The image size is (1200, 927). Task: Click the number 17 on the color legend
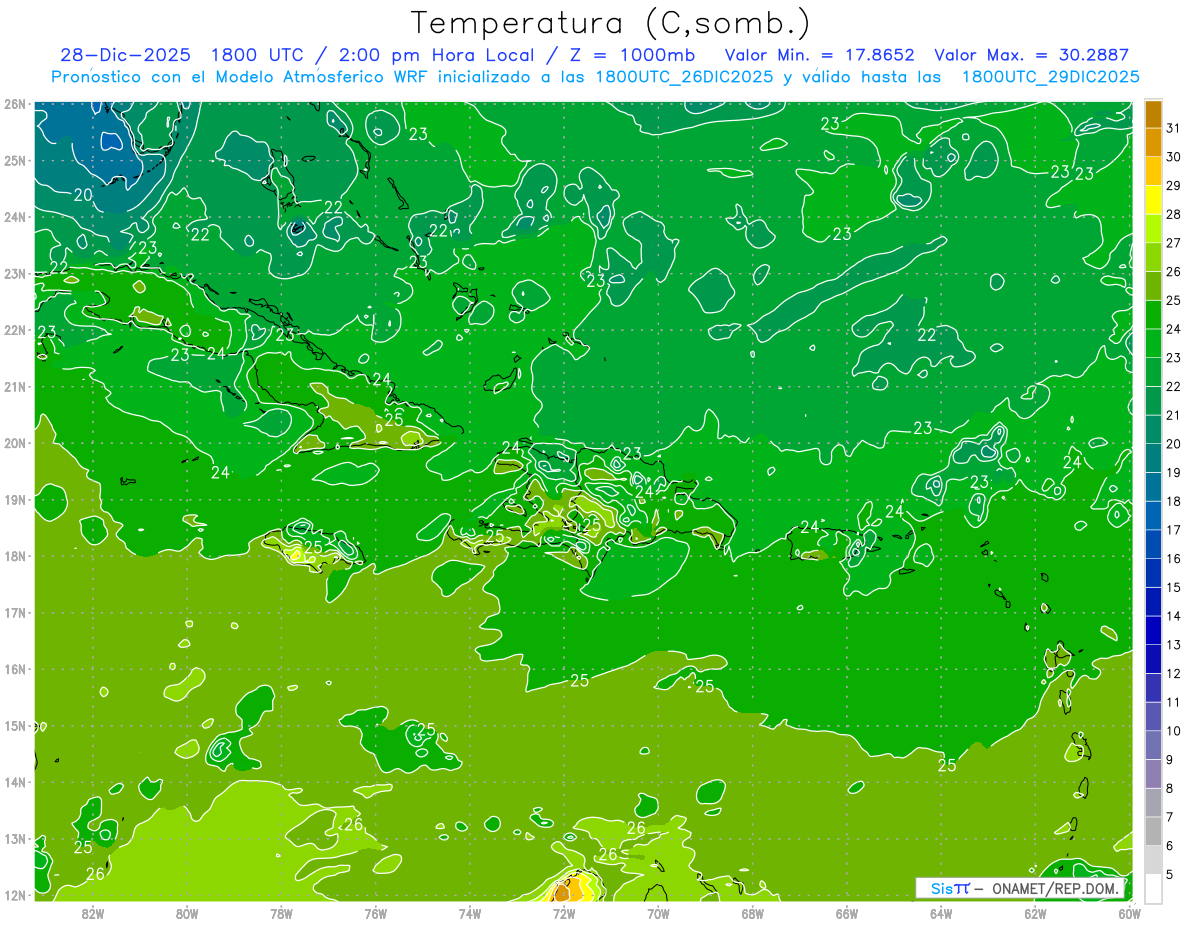click(1174, 530)
